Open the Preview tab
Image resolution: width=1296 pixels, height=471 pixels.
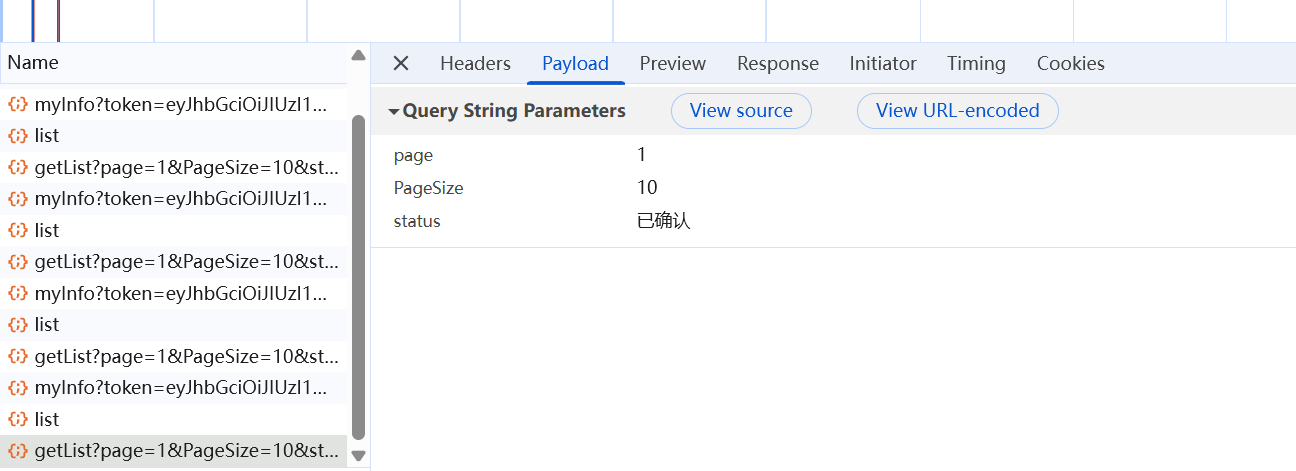coord(673,64)
